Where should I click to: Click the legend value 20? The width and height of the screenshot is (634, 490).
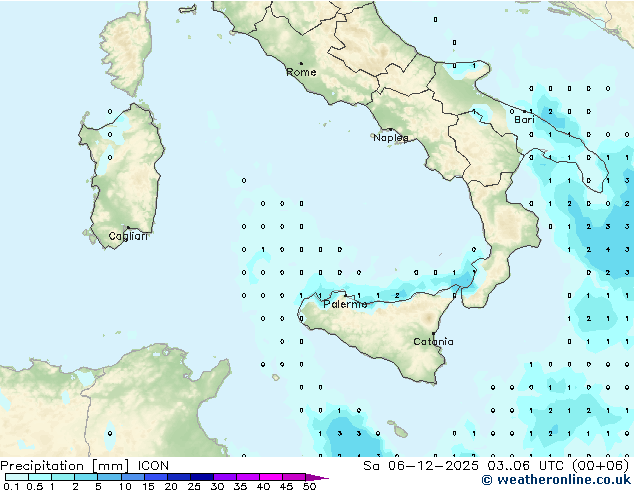click(171, 486)
